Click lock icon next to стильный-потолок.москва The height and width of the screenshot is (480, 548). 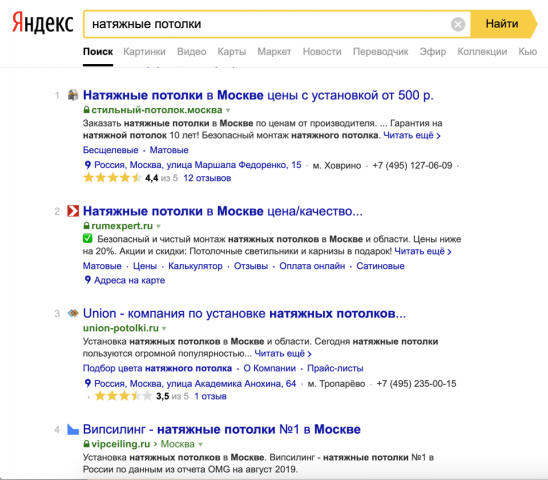pos(86,110)
